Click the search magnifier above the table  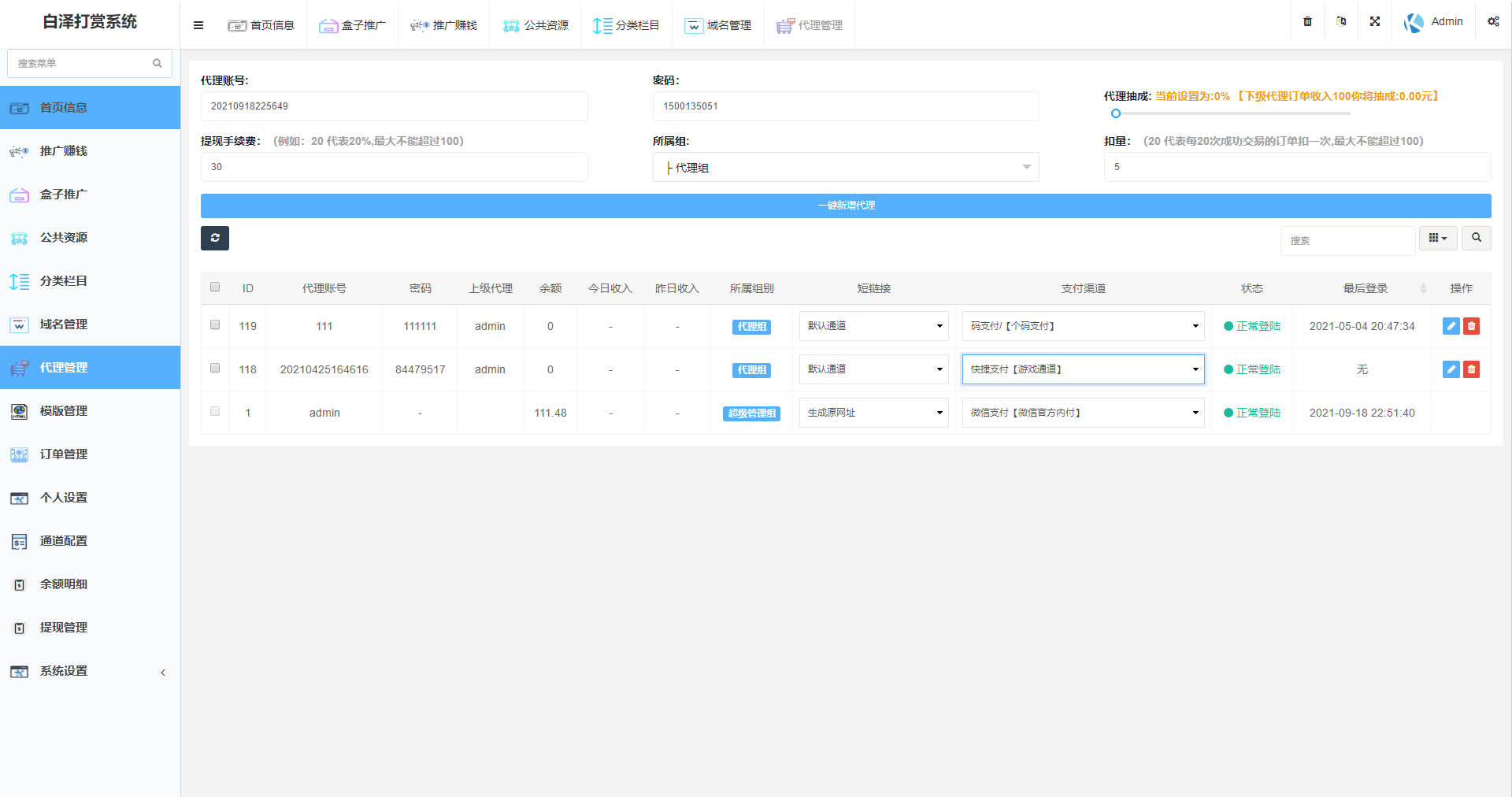point(1477,238)
